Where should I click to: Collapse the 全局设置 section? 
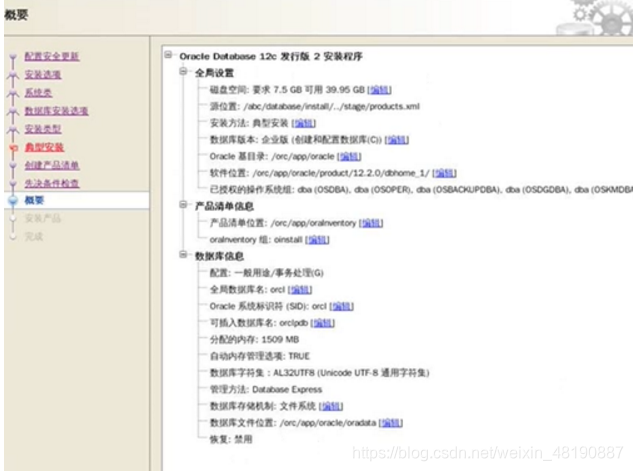point(183,71)
